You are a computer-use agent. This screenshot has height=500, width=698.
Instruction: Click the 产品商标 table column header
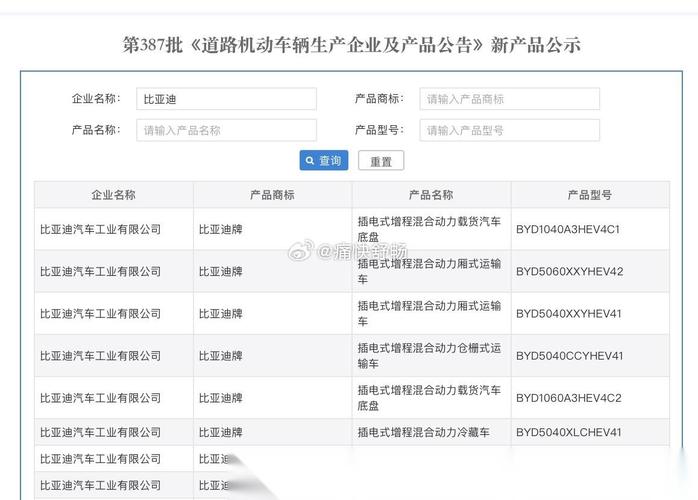[x=272, y=195]
